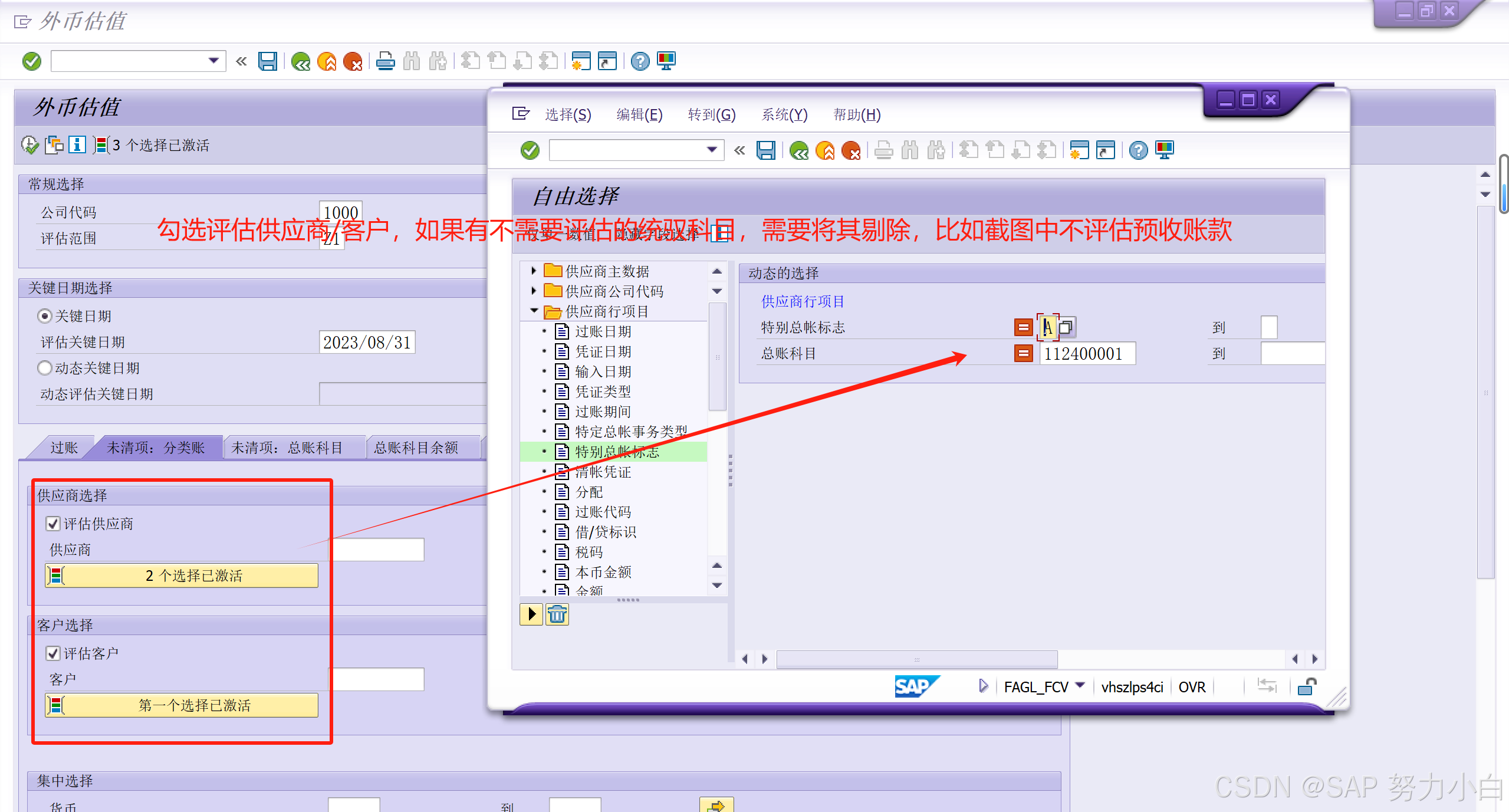
Task: Select the 动态关键日期 radio button
Action: 45,368
